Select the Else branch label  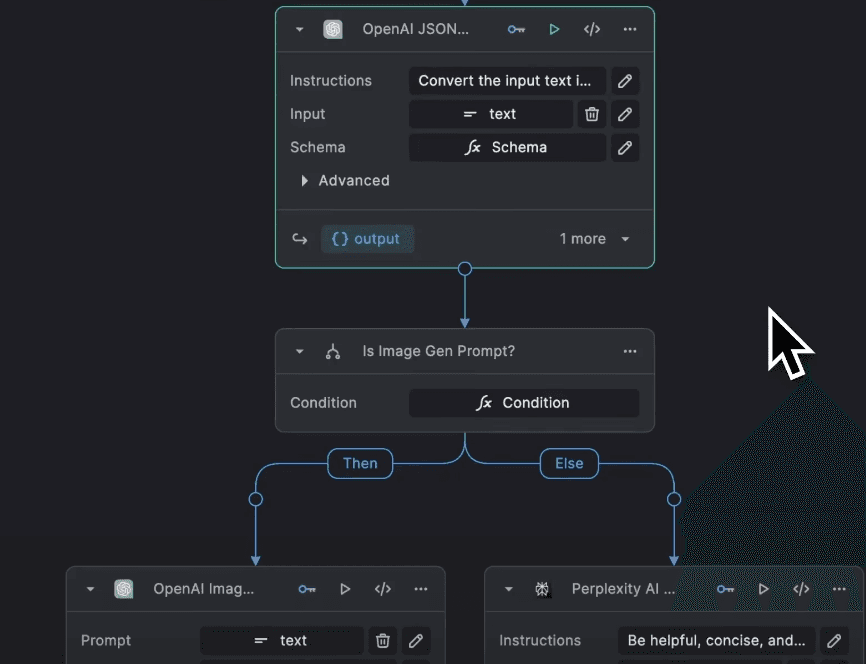pyautogui.click(x=569, y=463)
